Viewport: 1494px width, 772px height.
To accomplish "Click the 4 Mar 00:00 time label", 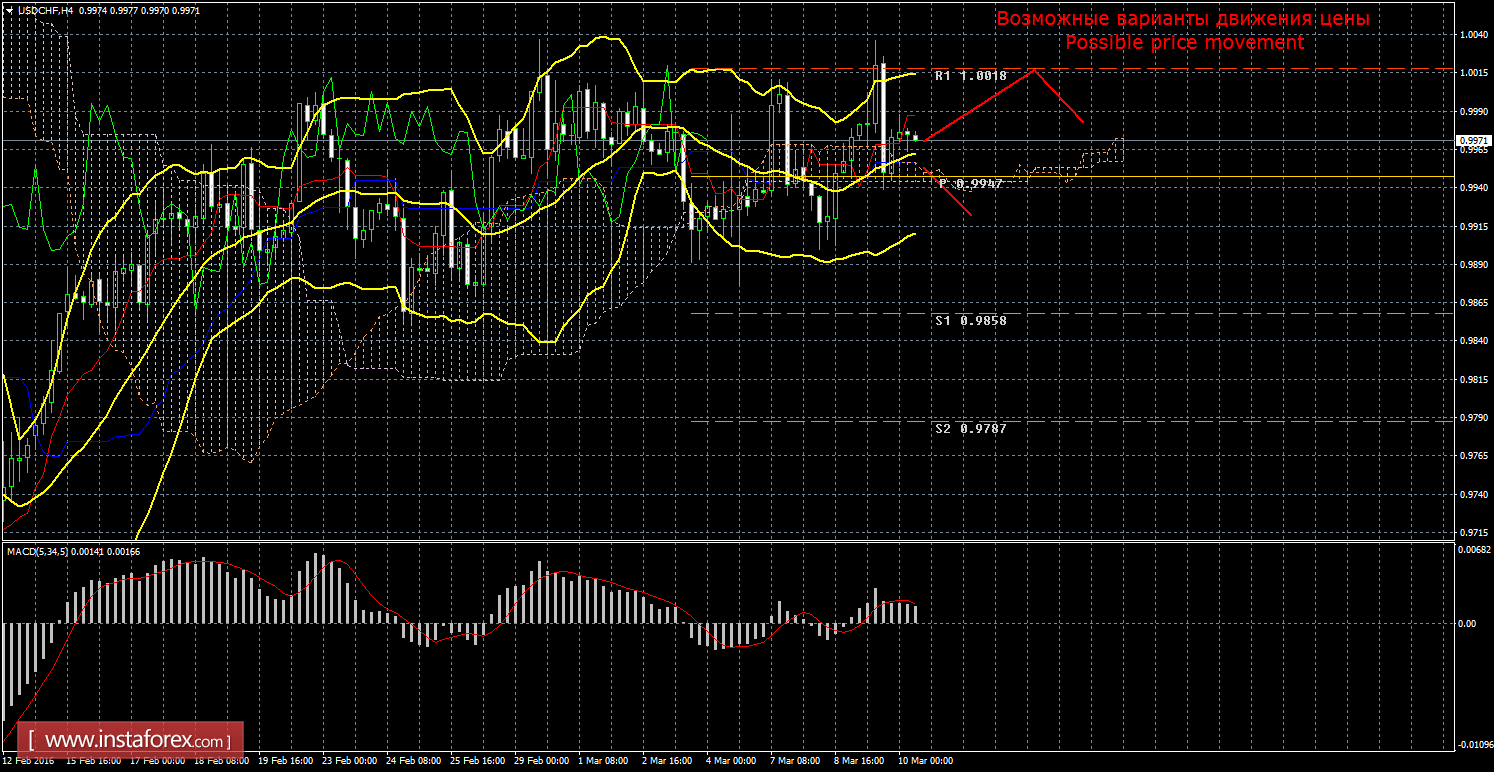I will (732, 761).
